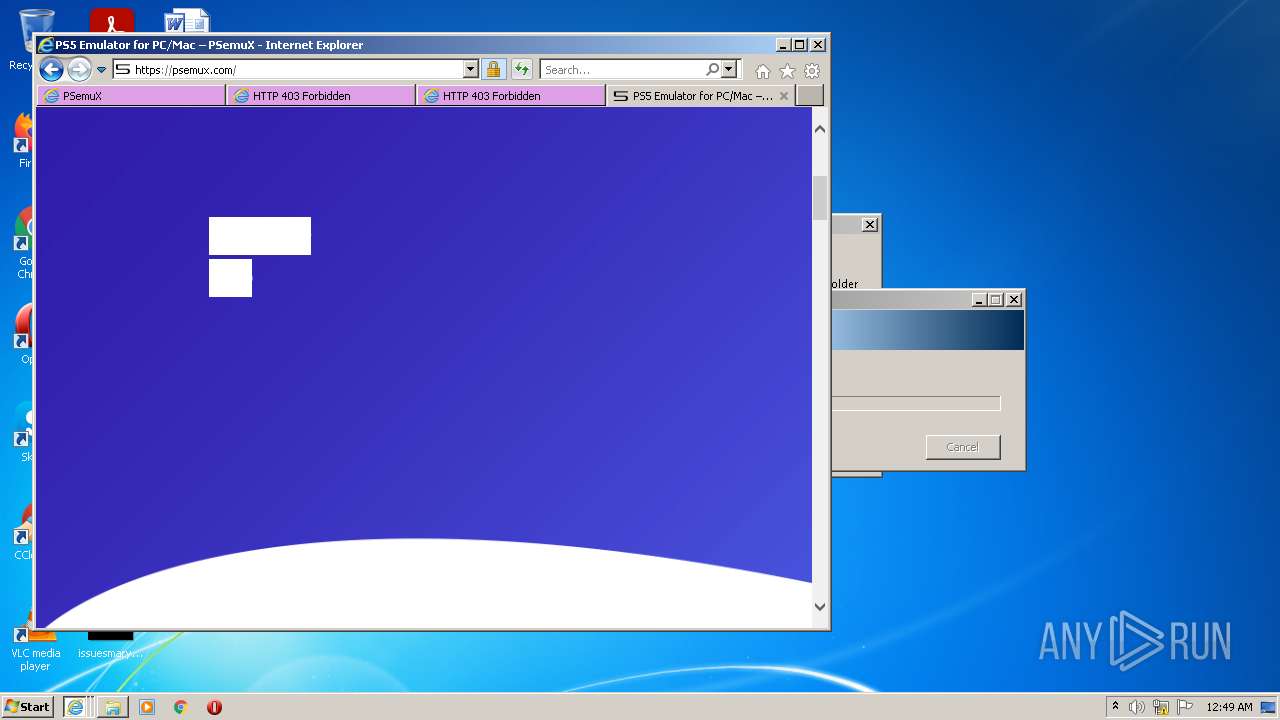Open the volume speaker tray icon
Screen dimensions: 1280x720
tap(1136, 707)
